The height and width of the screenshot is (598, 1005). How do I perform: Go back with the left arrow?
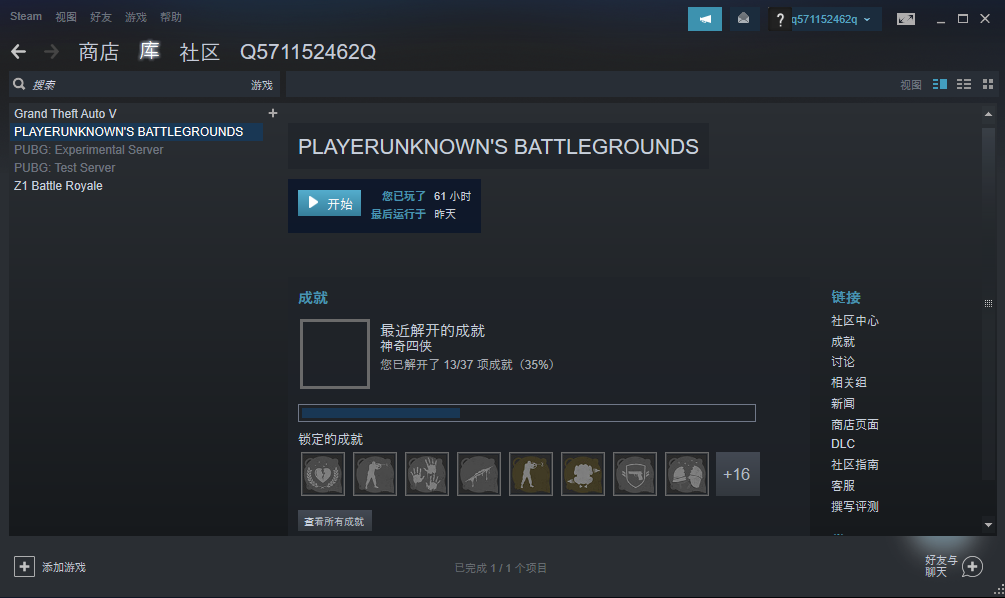[x=19, y=51]
